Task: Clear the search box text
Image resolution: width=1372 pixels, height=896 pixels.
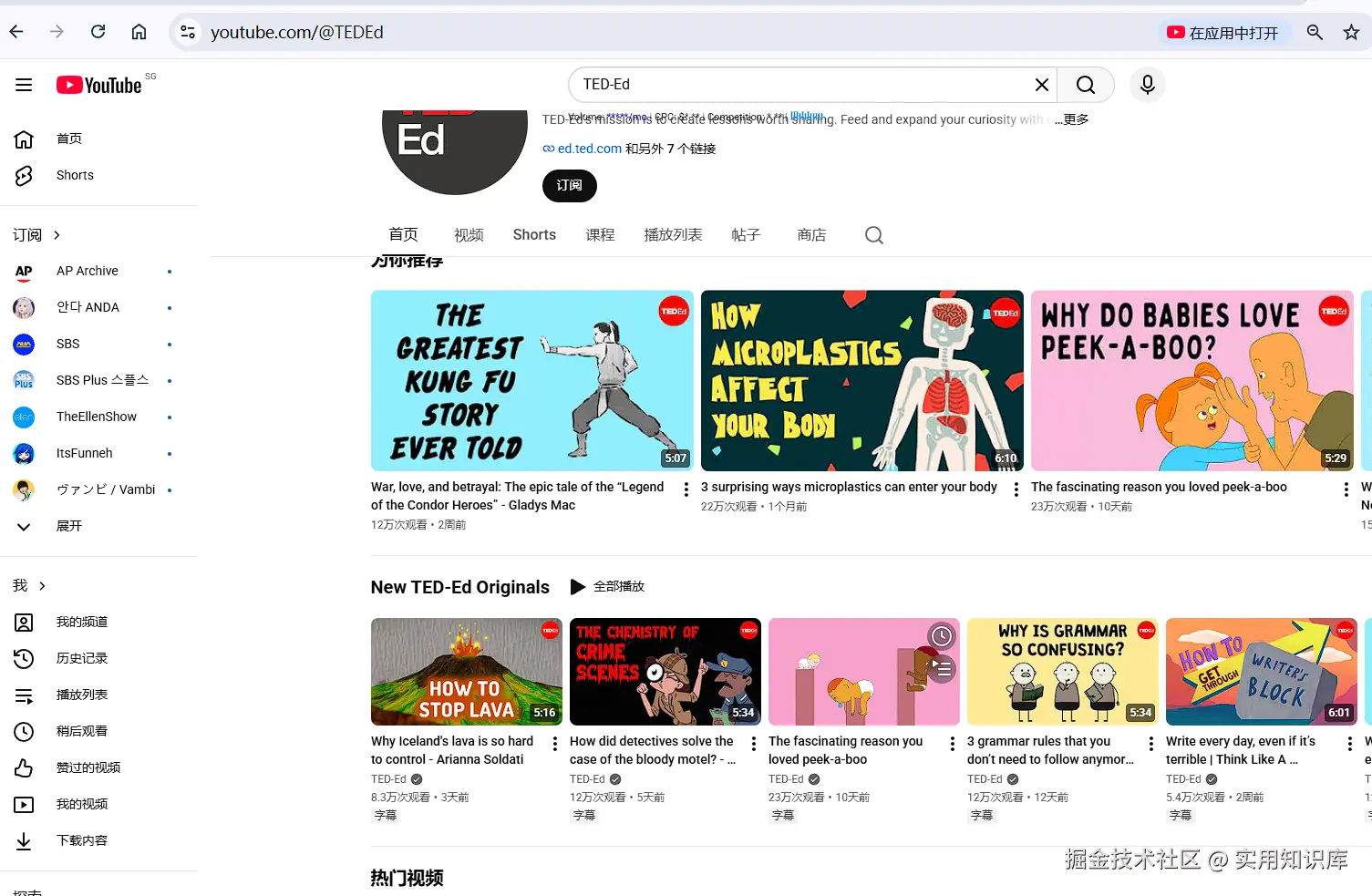Action: click(1041, 85)
